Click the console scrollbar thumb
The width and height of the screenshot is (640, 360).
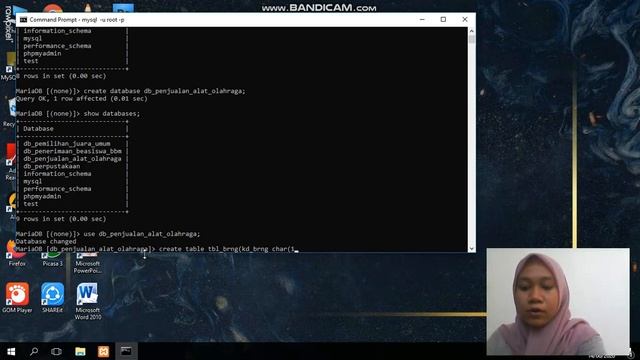[472, 39]
